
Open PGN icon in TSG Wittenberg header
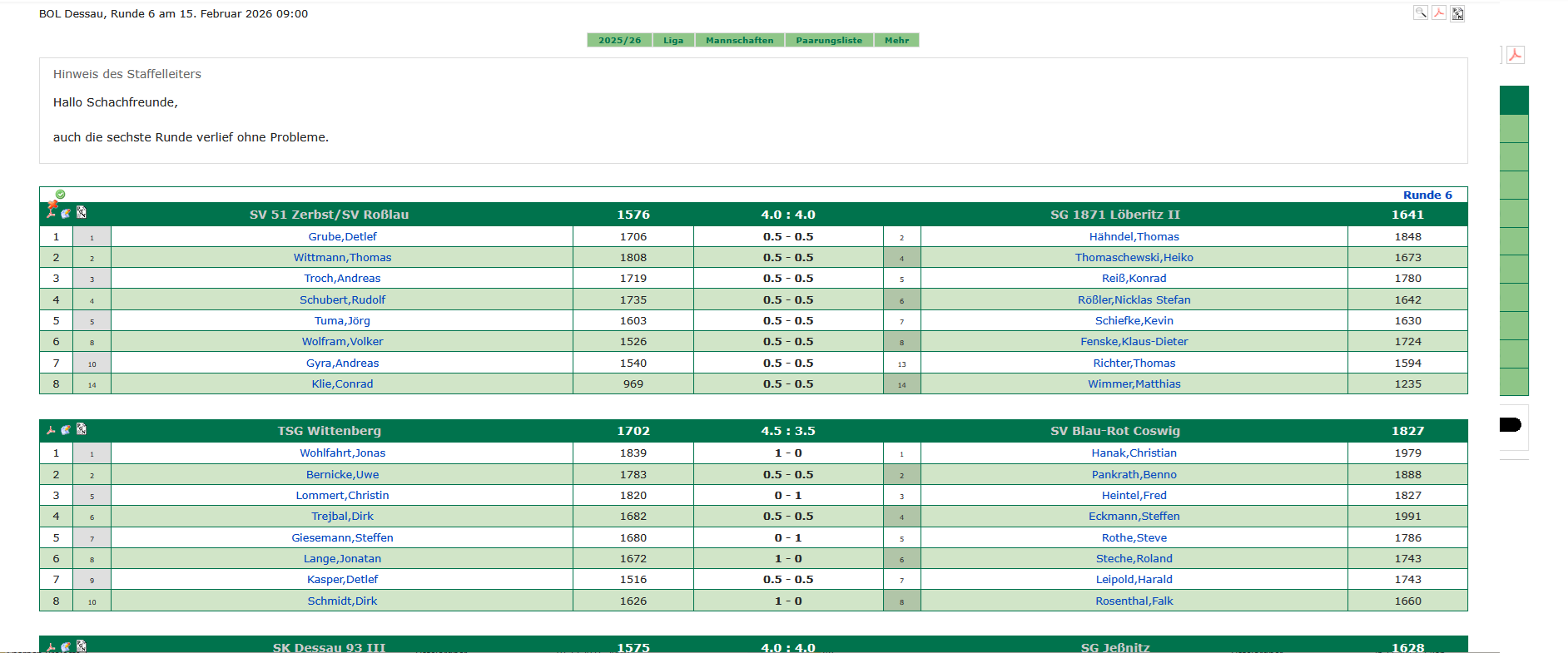82,429
